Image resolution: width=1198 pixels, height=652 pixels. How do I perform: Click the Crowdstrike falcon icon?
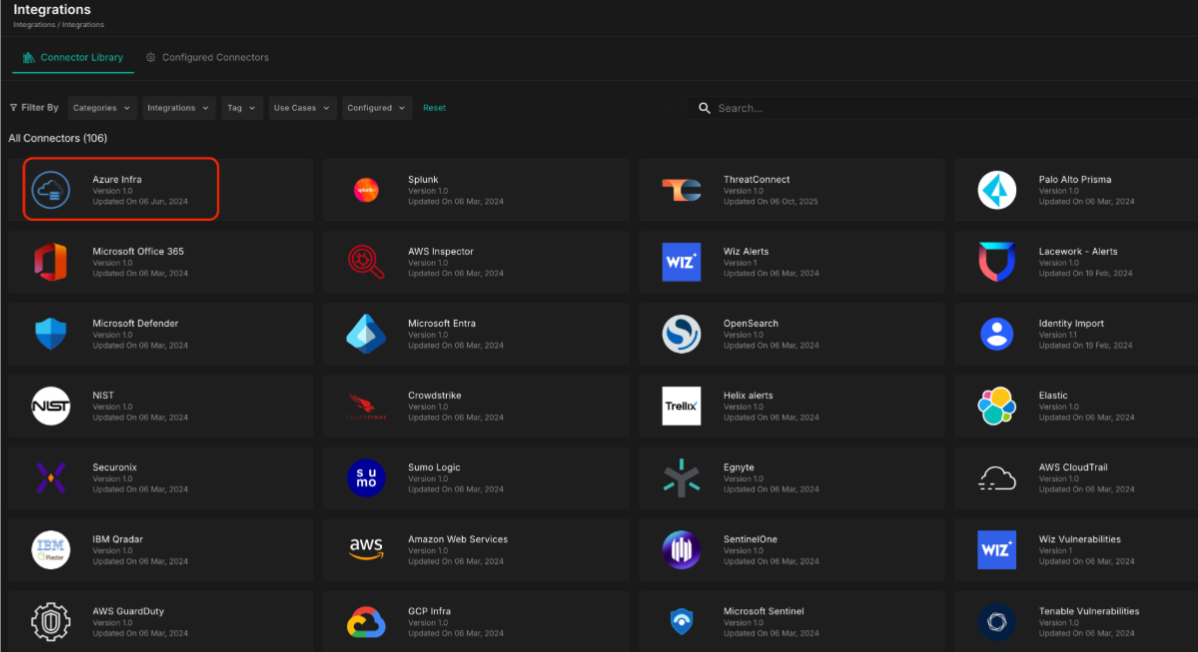(x=366, y=405)
